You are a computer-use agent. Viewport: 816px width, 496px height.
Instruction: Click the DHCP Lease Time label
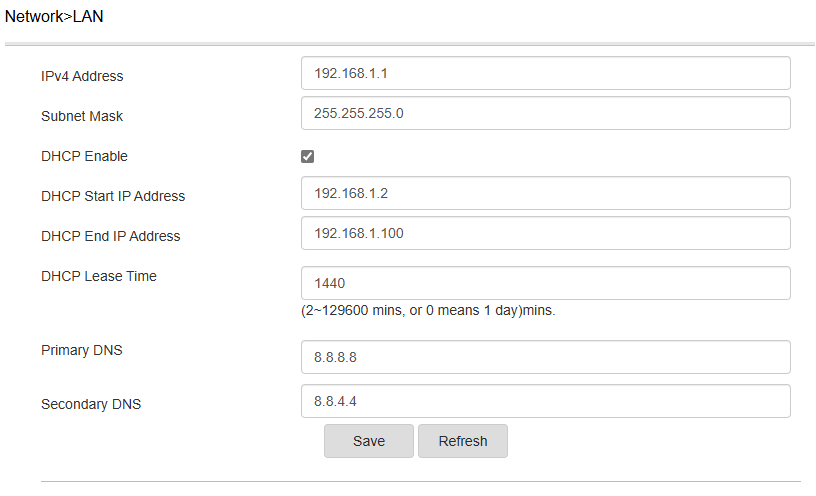[x=99, y=276]
